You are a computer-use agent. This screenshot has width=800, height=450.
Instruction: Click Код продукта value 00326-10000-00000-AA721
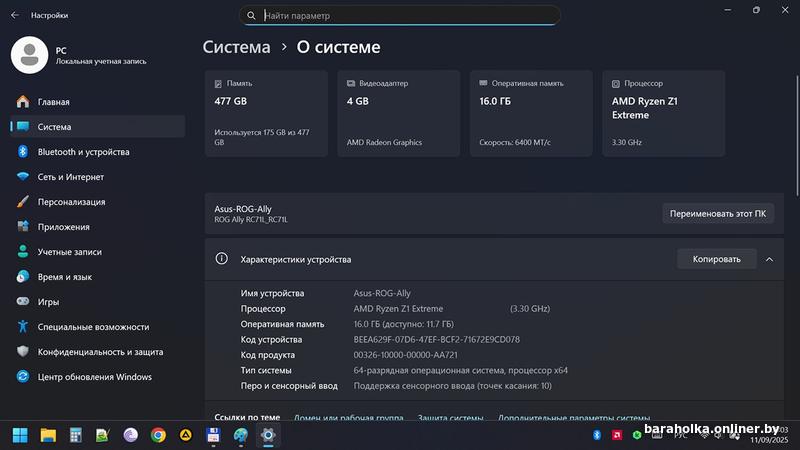405,355
